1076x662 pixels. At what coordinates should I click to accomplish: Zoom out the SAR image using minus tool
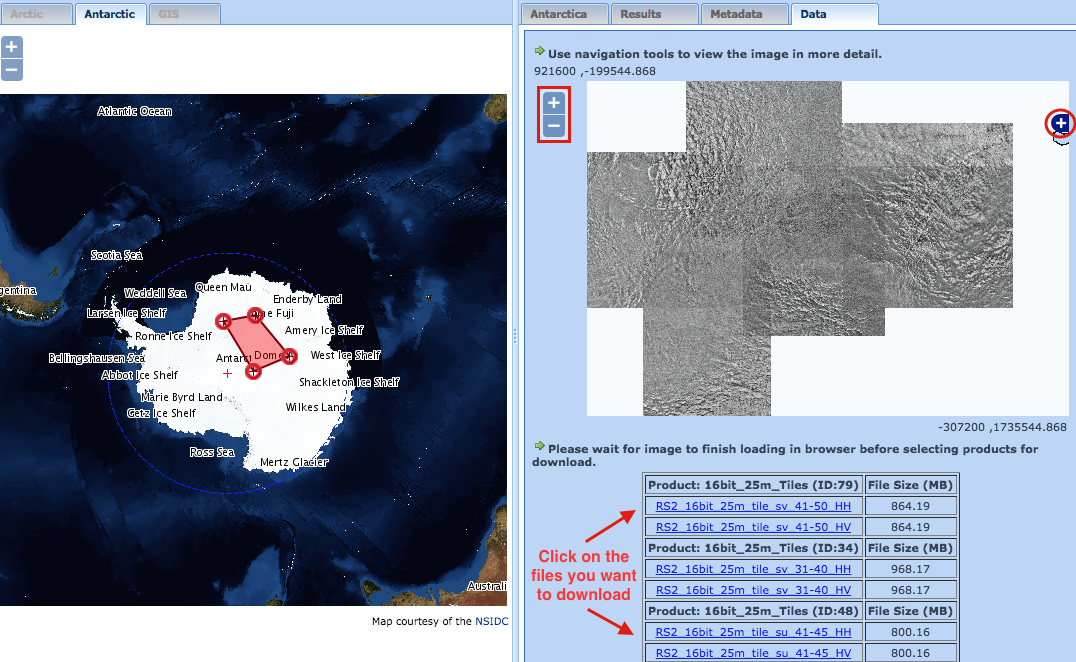click(553, 126)
